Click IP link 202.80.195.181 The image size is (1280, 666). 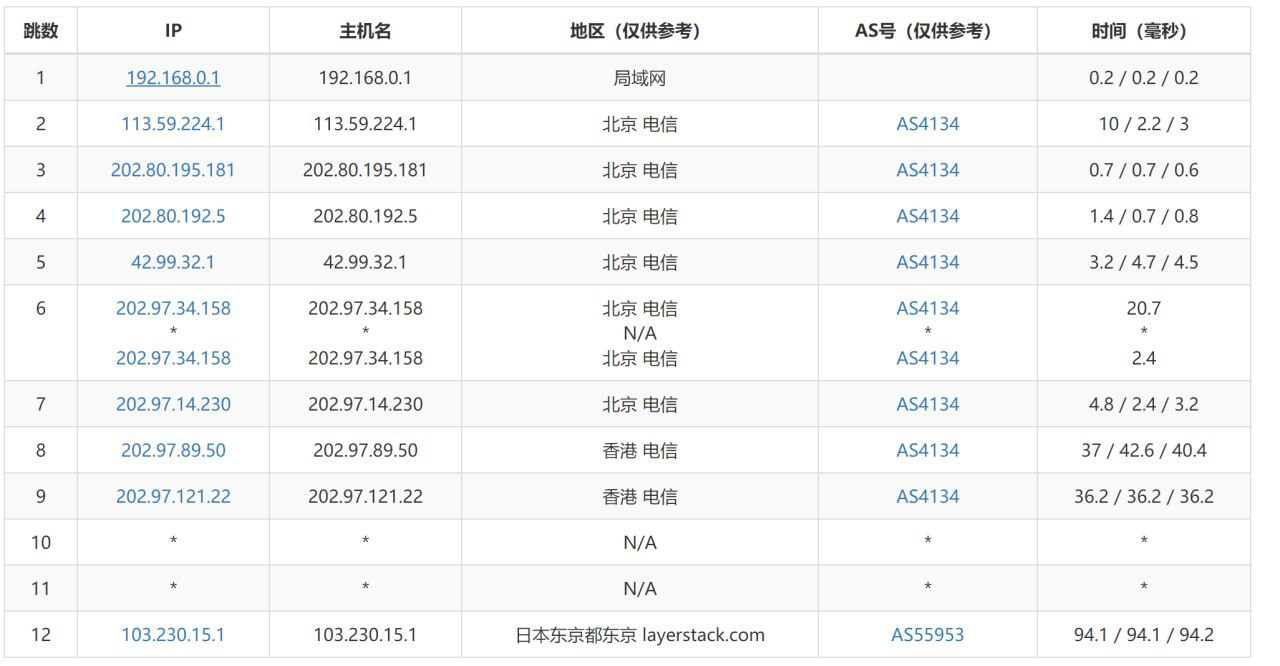click(173, 170)
